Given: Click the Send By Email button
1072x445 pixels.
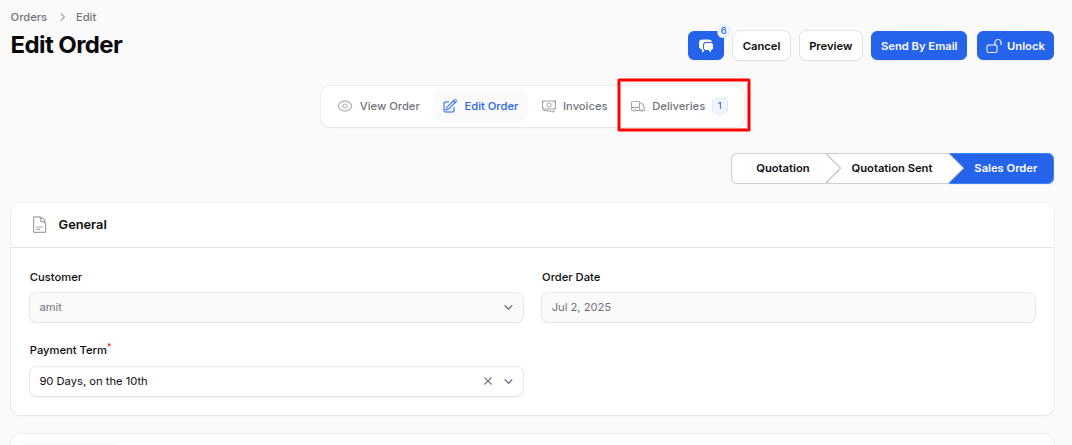Looking at the screenshot, I should click(x=919, y=46).
